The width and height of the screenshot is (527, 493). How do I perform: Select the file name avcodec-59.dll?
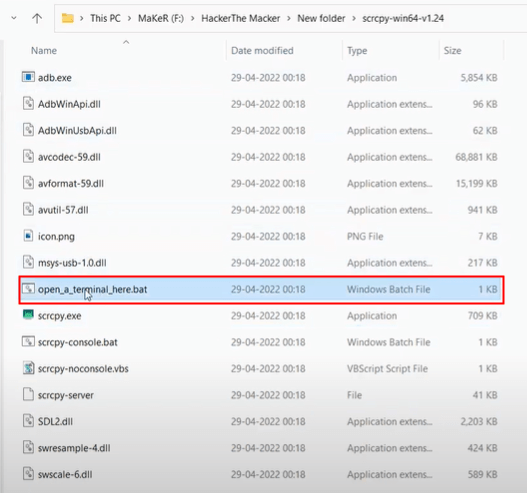69,157
